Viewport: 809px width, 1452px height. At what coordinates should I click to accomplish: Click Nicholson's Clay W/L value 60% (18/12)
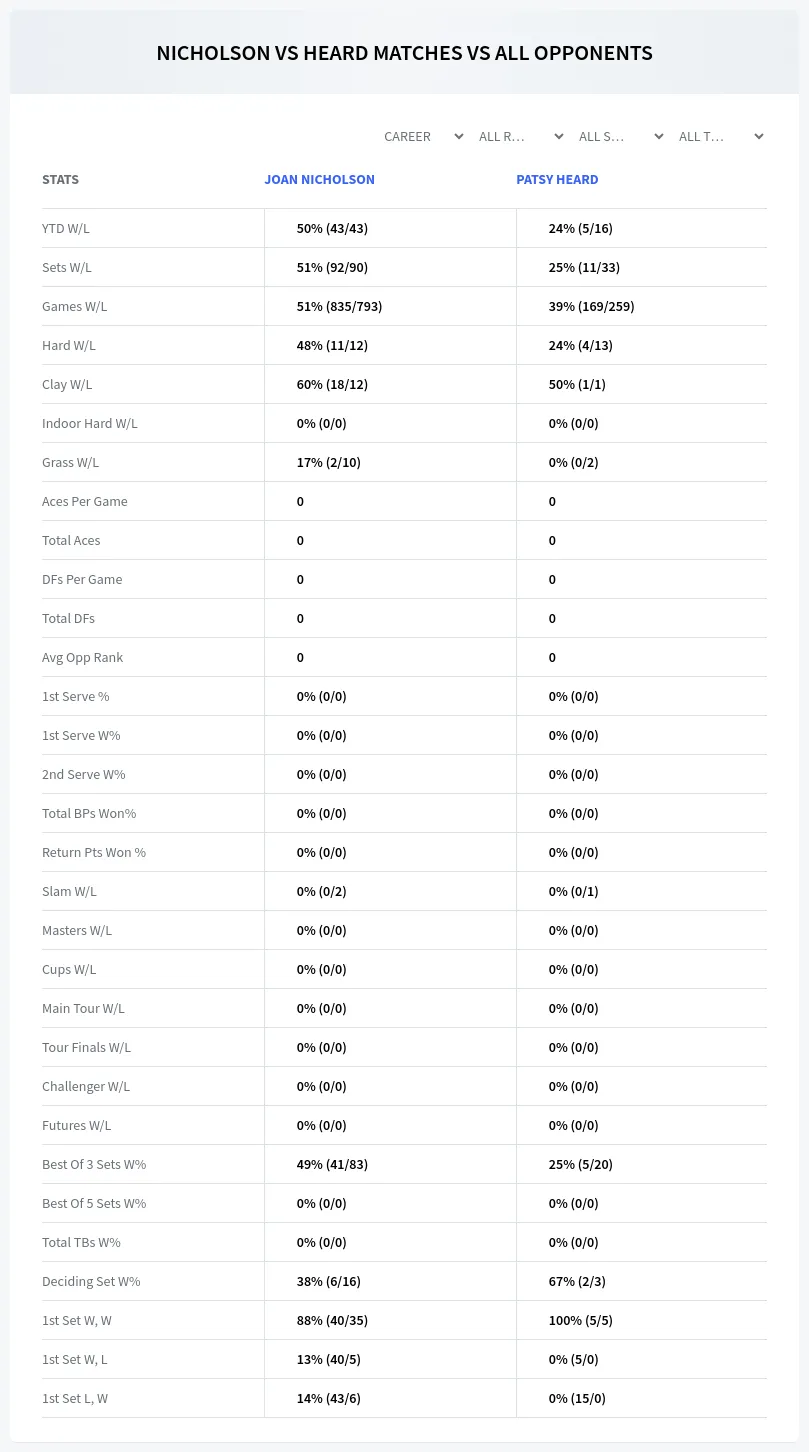click(332, 384)
